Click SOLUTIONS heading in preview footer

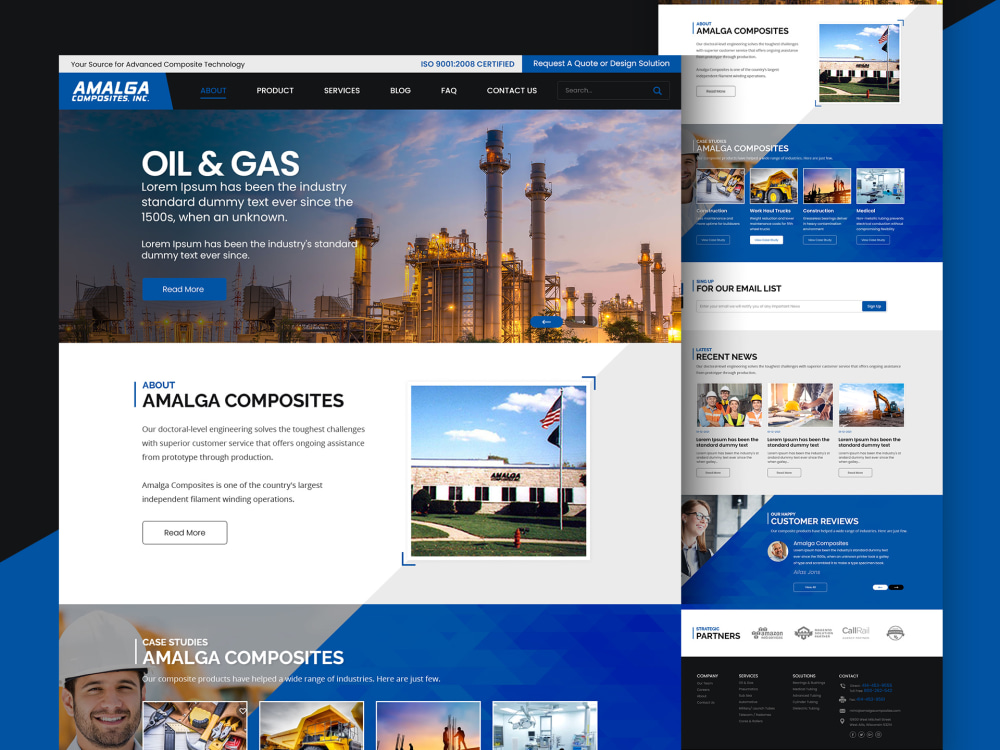click(x=804, y=676)
